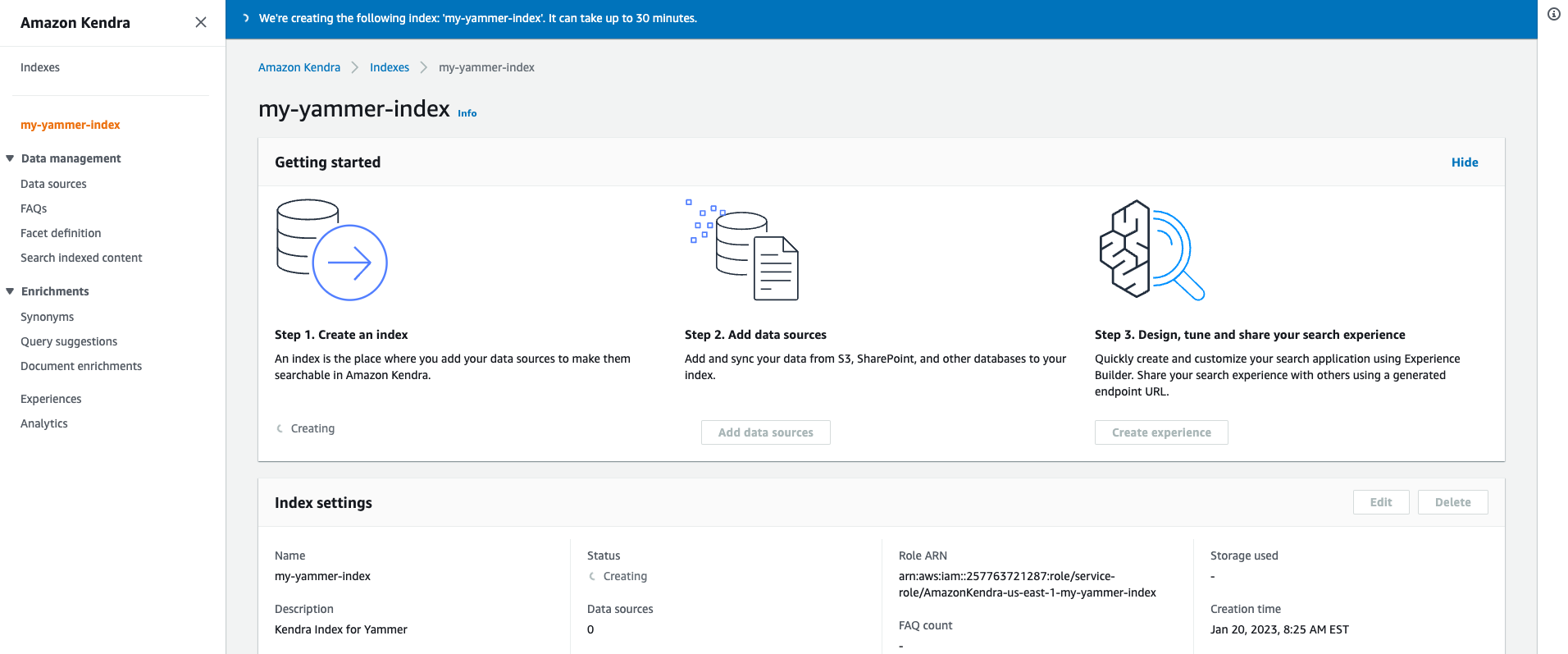Open Search indexed content
This screenshot has width=1568, height=654.
[x=81, y=258]
